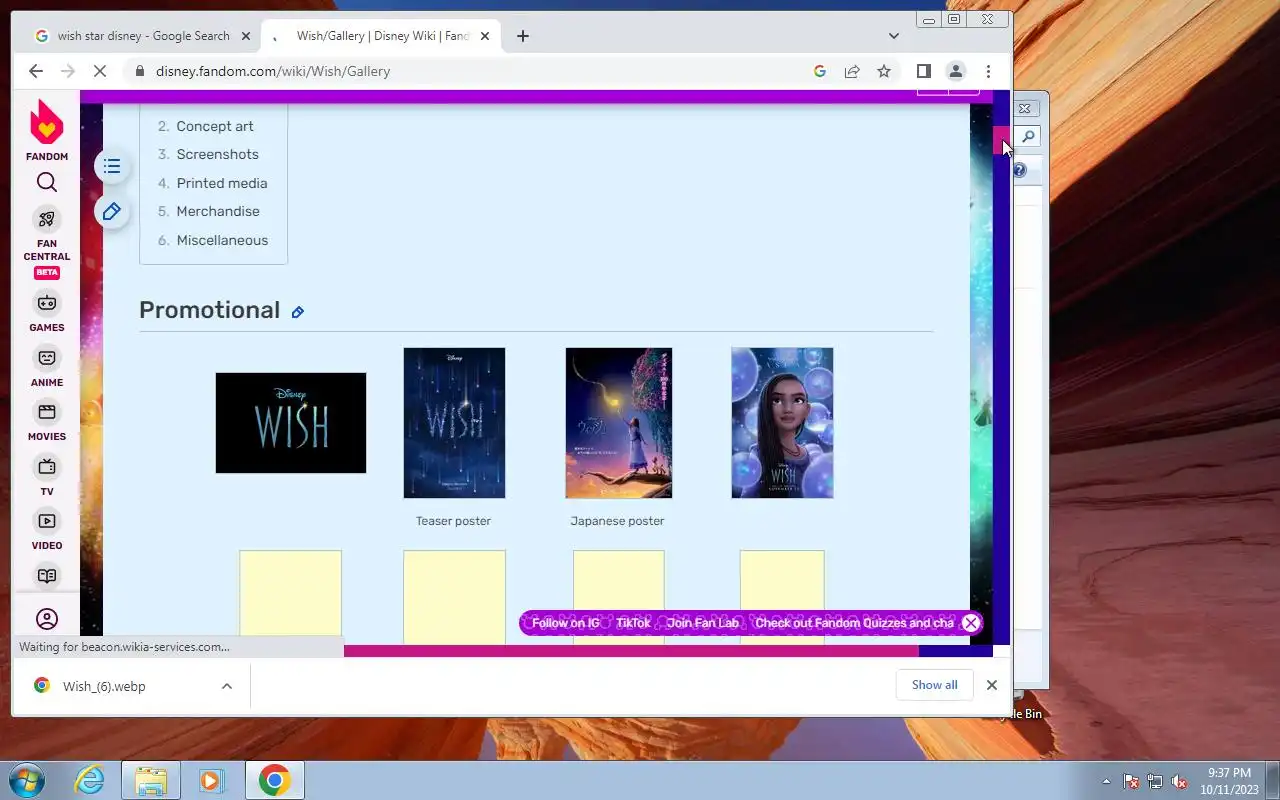Bookmark this page with the star

click(884, 71)
